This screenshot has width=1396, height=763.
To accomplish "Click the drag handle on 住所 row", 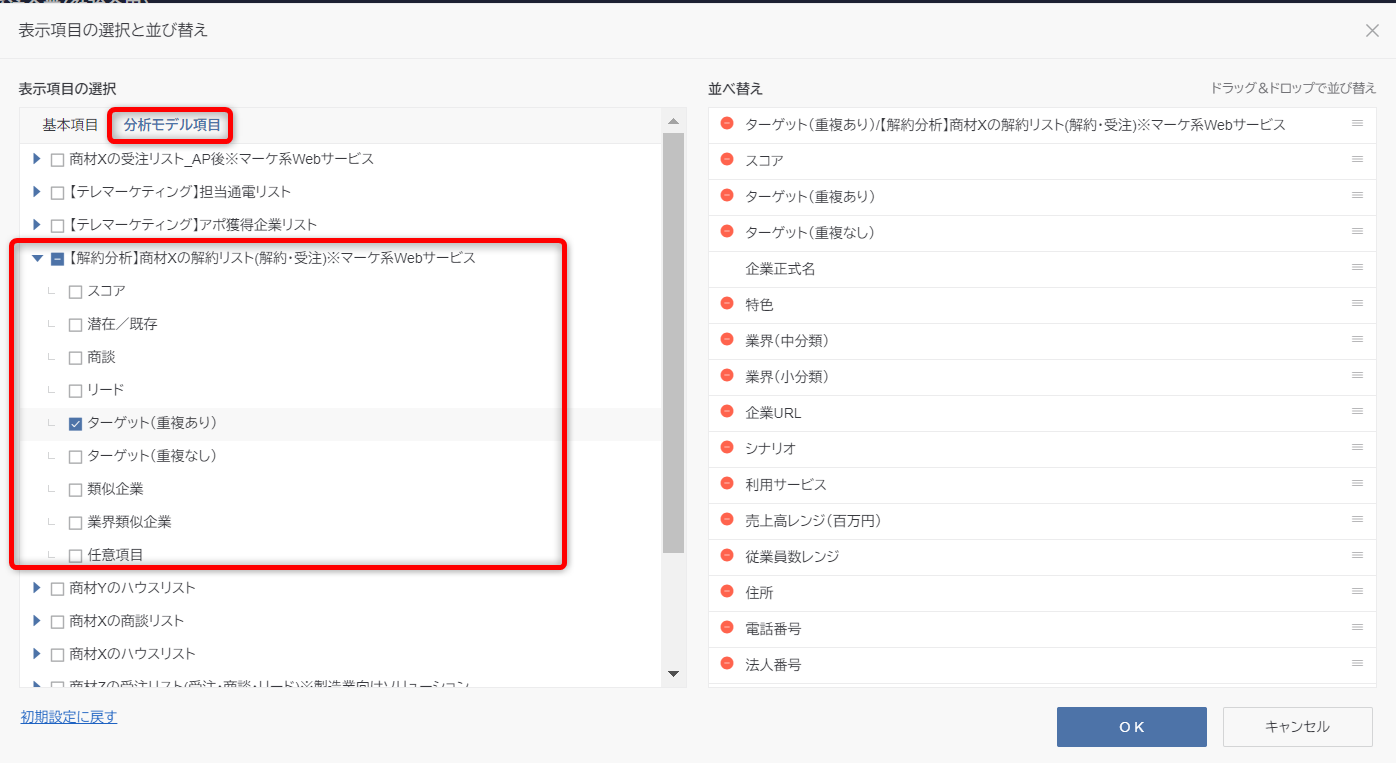I will pyautogui.click(x=1357, y=592).
